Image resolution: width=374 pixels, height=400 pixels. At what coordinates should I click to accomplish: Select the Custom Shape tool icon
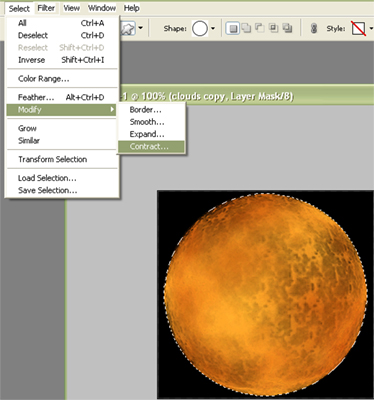(128, 29)
